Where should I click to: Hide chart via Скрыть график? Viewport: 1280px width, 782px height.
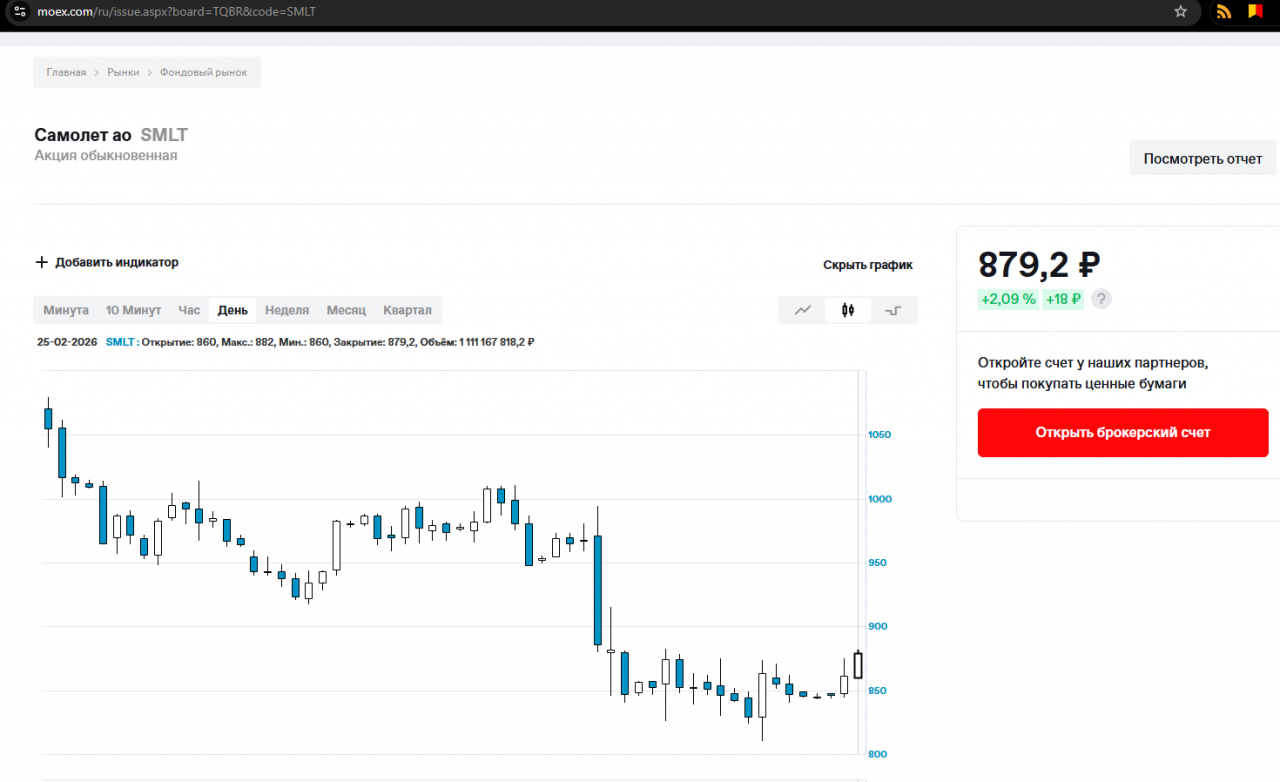[867, 265]
